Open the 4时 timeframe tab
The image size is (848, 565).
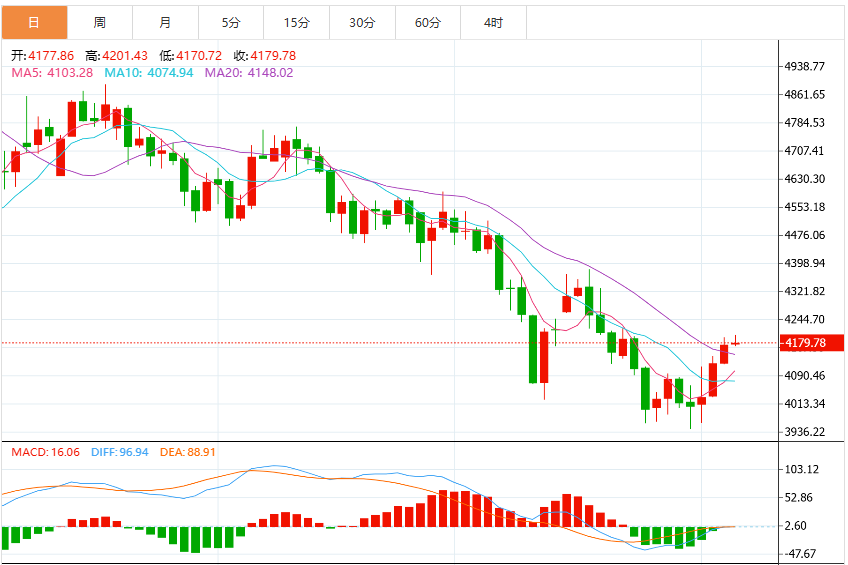pyautogui.click(x=494, y=23)
